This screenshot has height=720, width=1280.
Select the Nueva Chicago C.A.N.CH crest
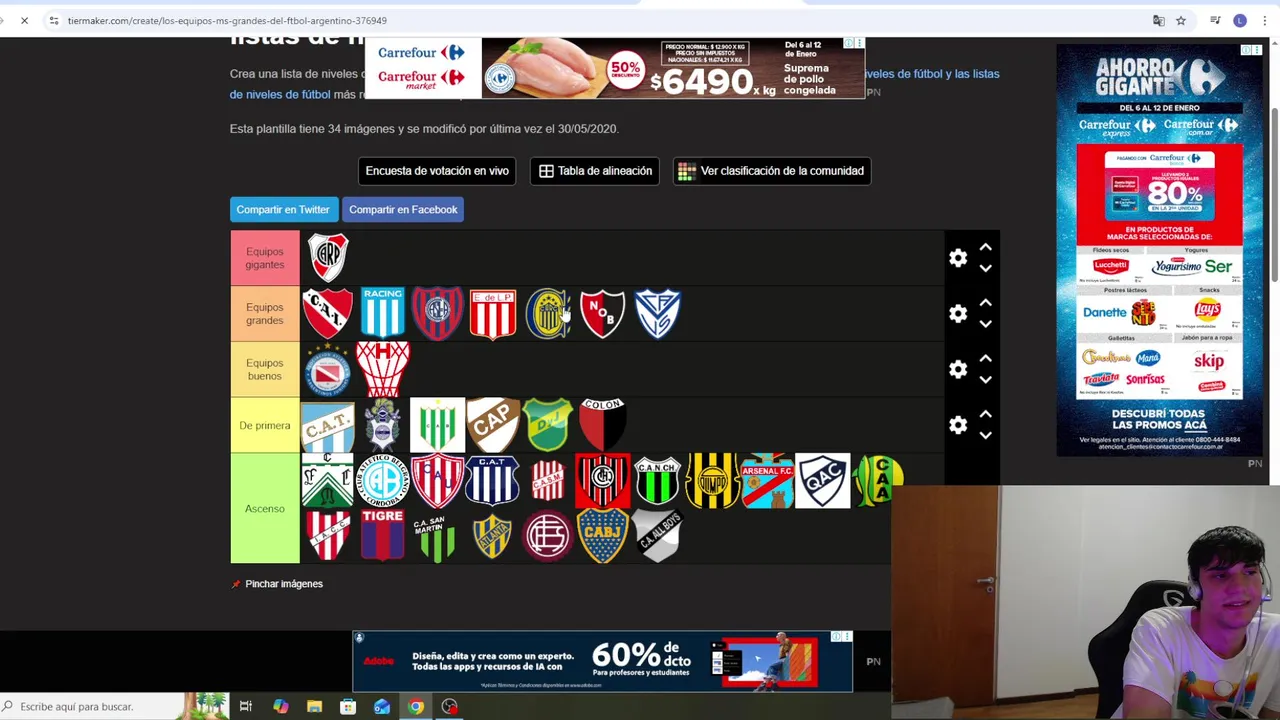[x=657, y=481]
